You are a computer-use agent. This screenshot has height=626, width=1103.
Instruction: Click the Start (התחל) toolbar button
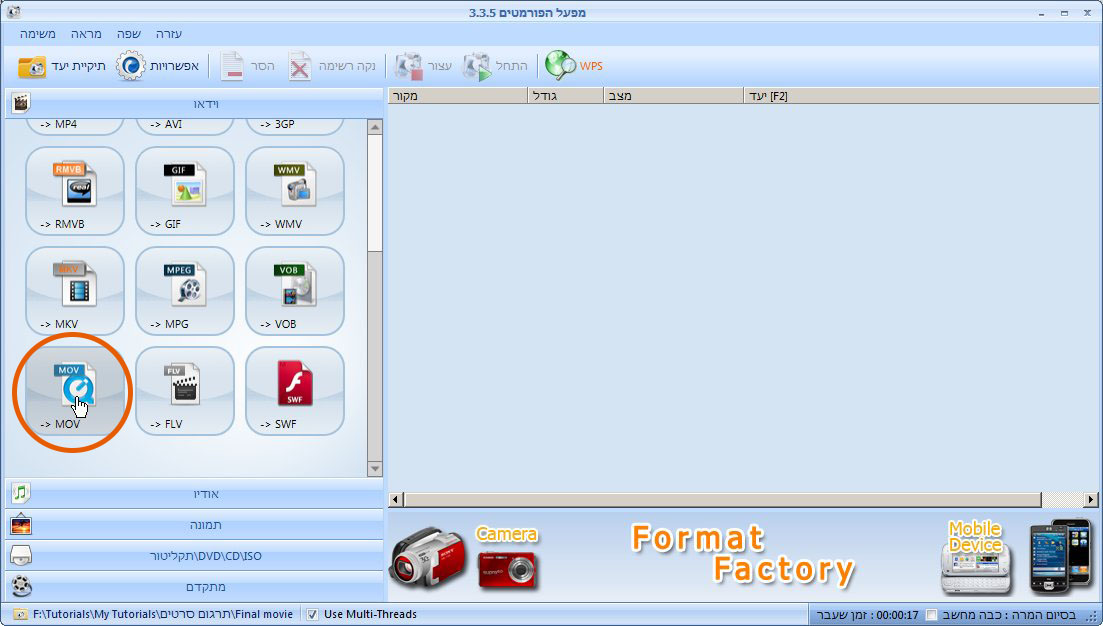(495, 65)
